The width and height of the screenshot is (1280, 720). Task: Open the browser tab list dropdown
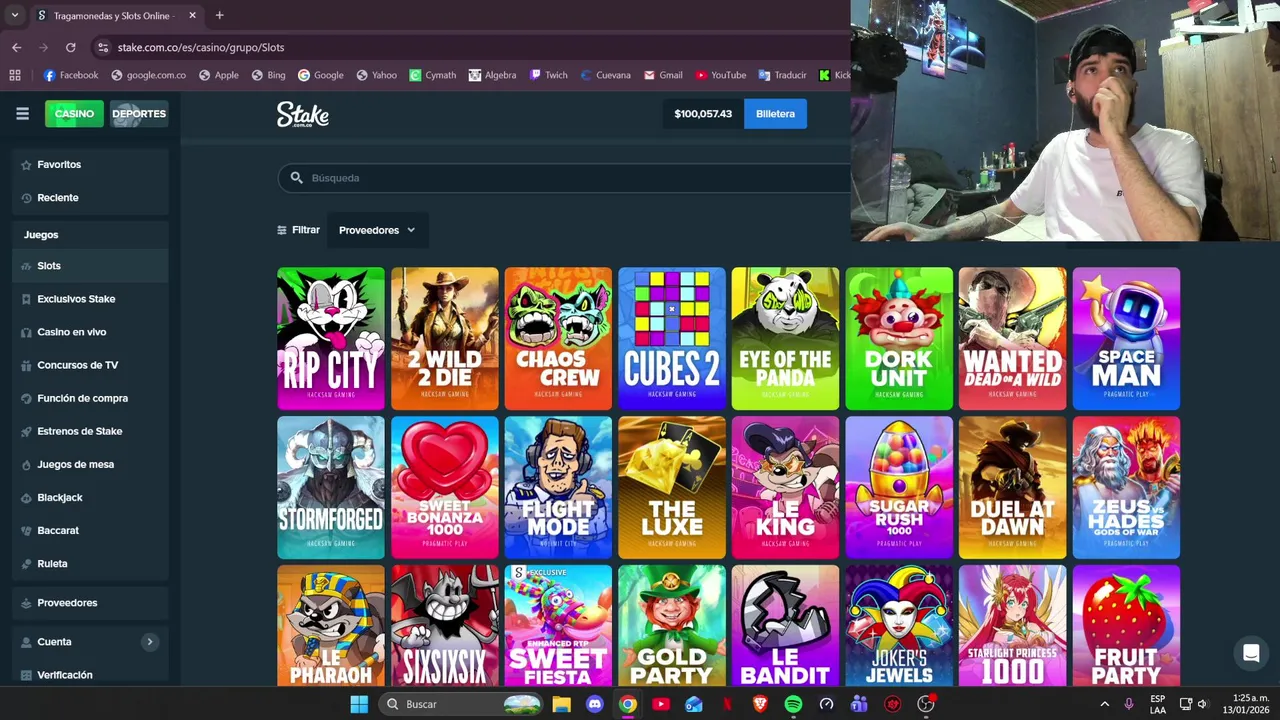pyautogui.click(x=14, y=15)
